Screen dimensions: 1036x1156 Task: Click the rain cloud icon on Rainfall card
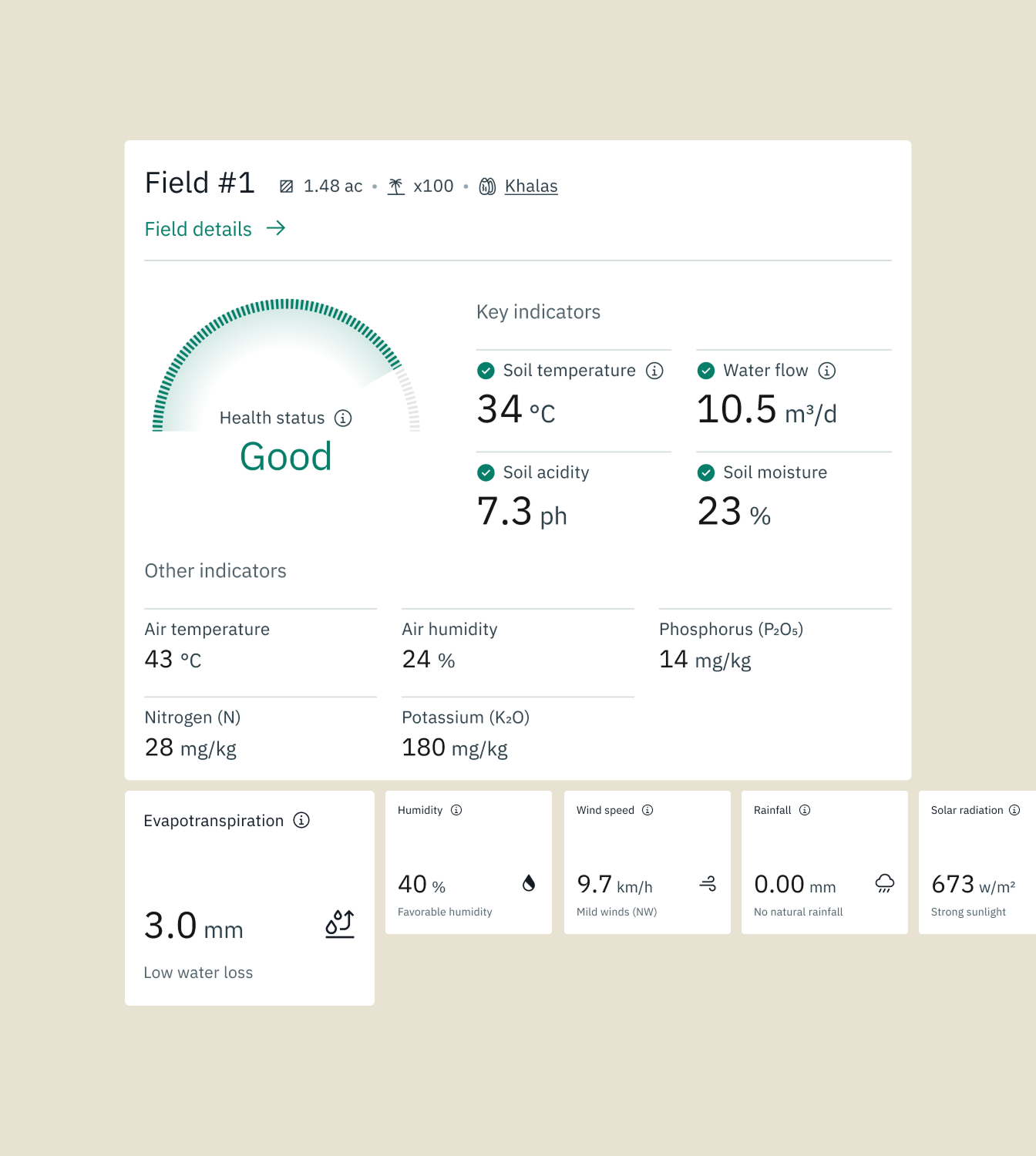[886, 883]
